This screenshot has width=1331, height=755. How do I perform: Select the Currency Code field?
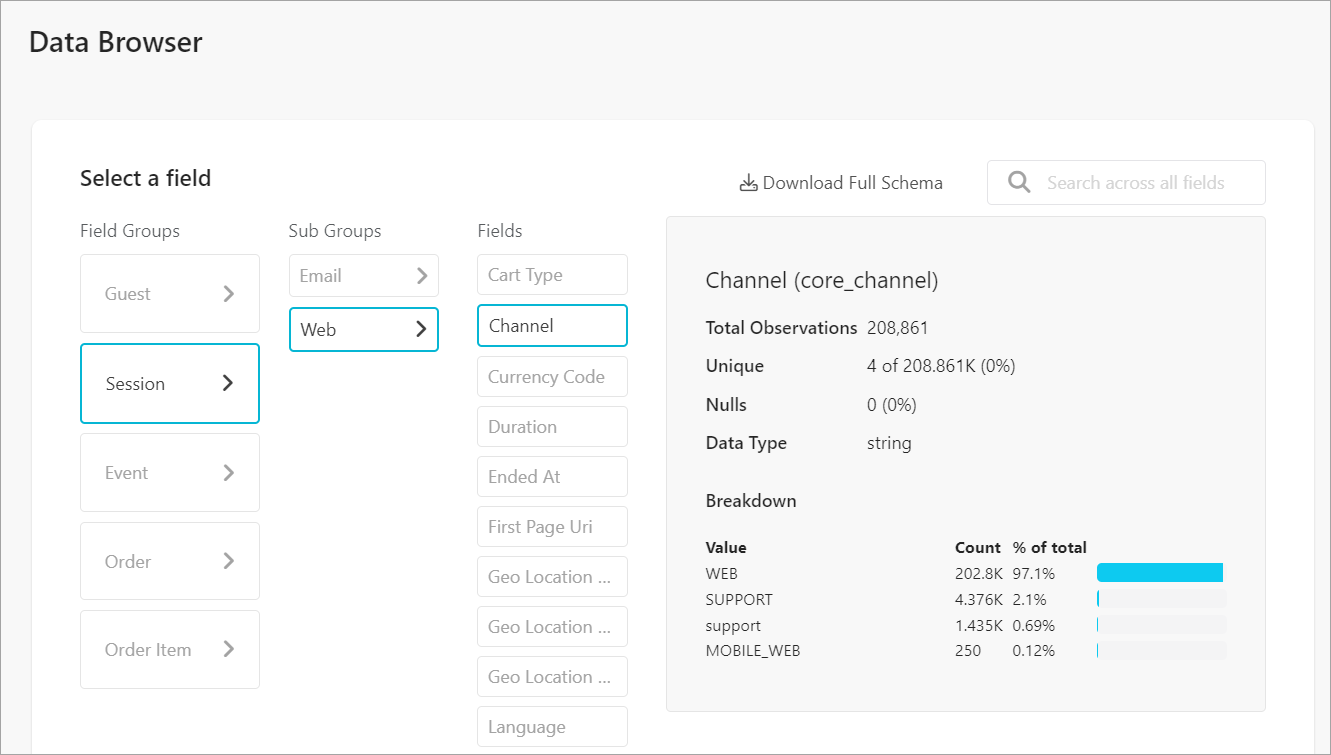point(552,377)
